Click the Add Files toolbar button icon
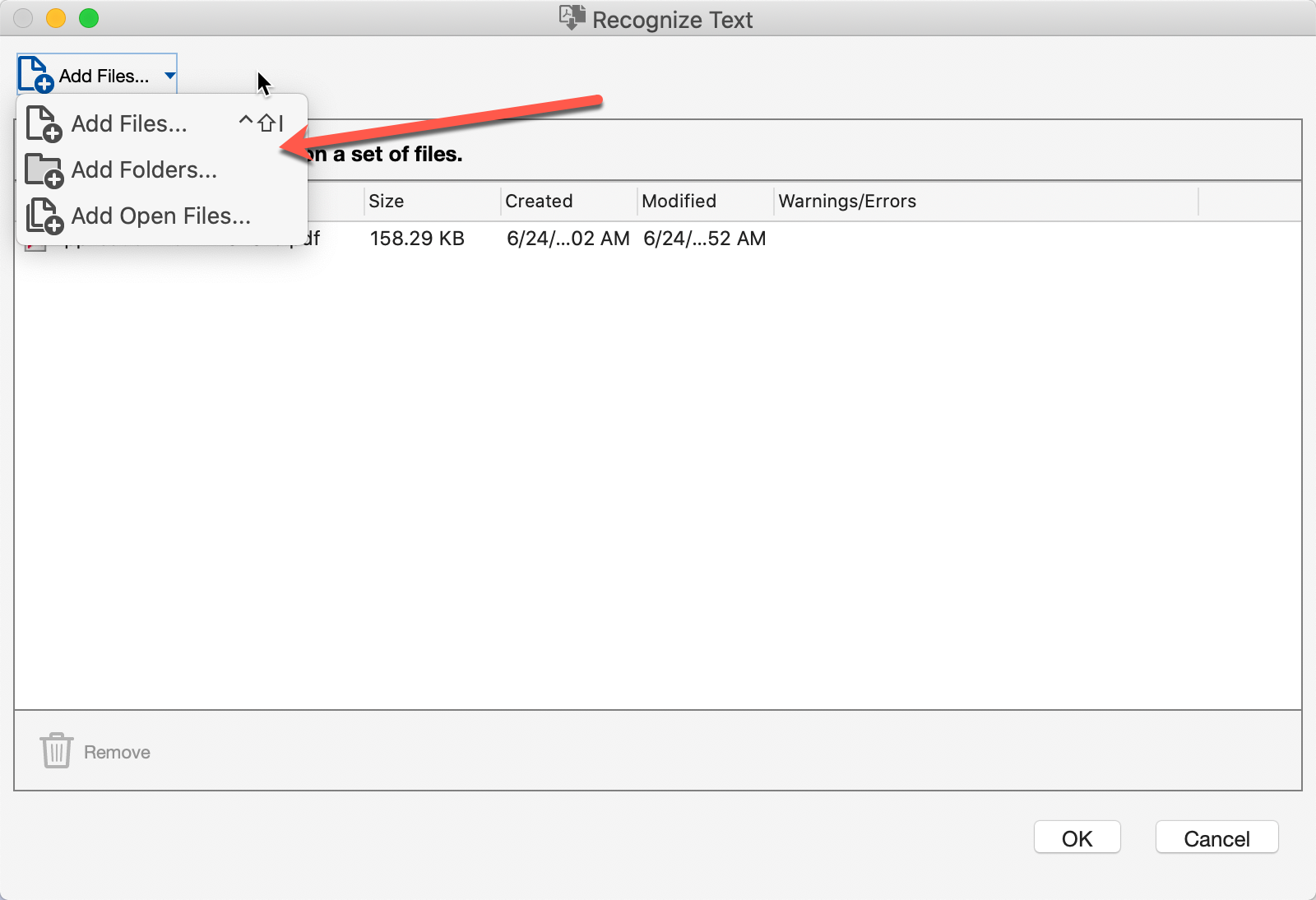The height and width of the screenshot is (900, 1316). 35,74
